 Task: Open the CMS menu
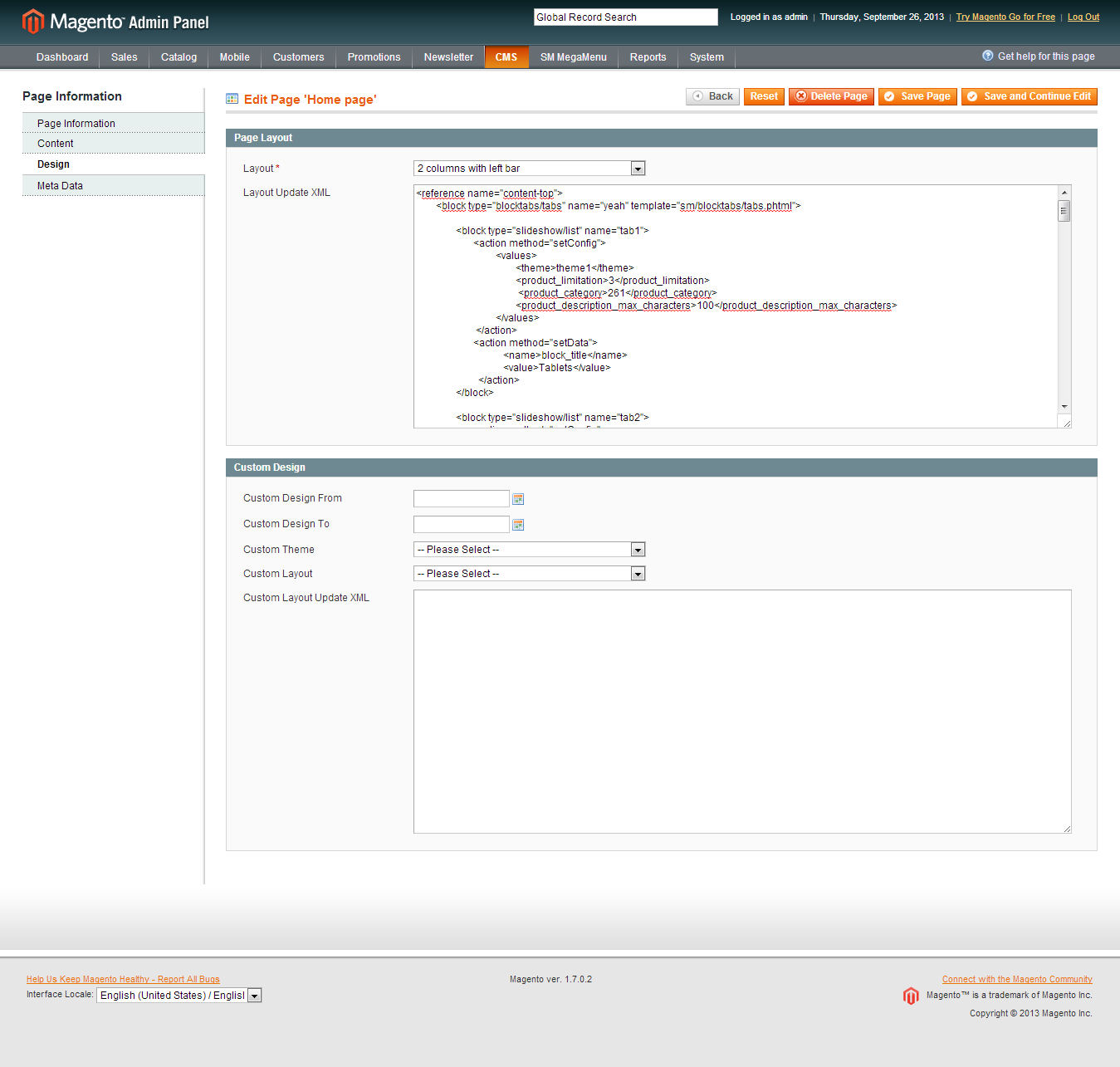coord(506,57)
